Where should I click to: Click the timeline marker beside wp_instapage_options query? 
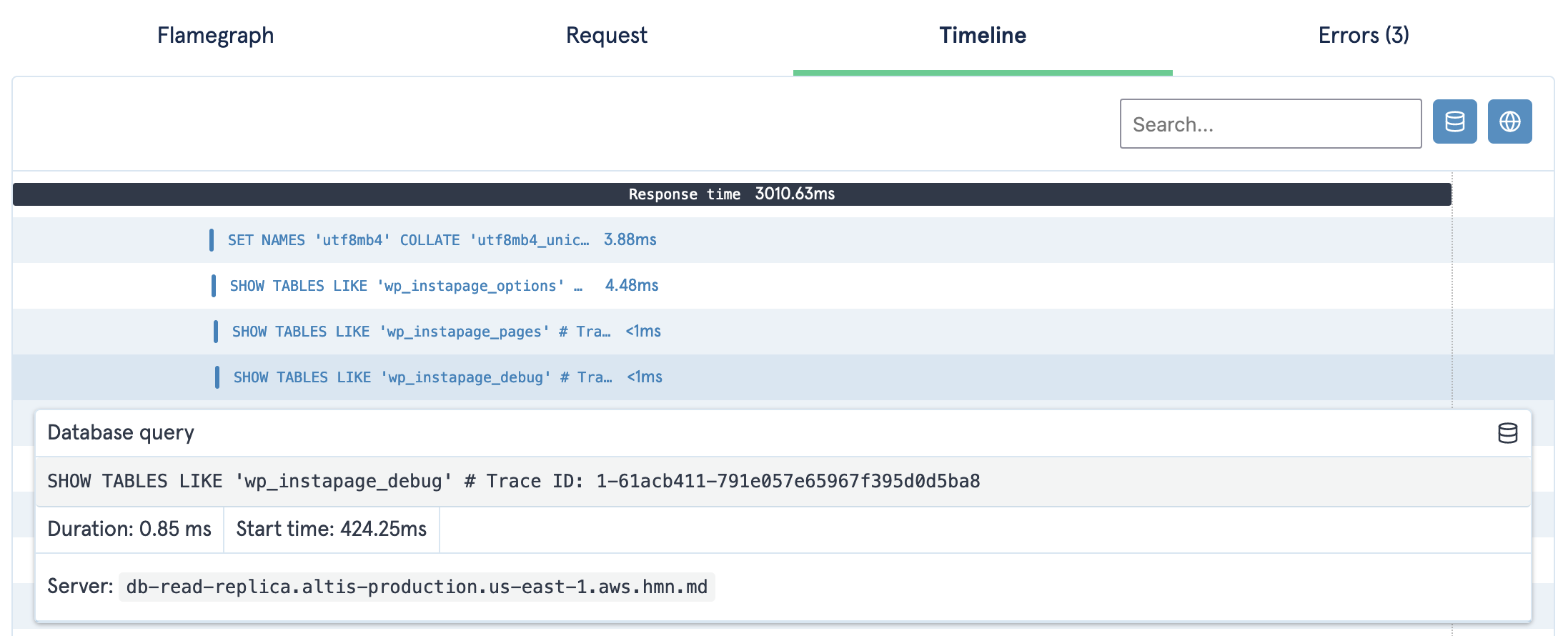pyautogui.click(x=214, y=286)
